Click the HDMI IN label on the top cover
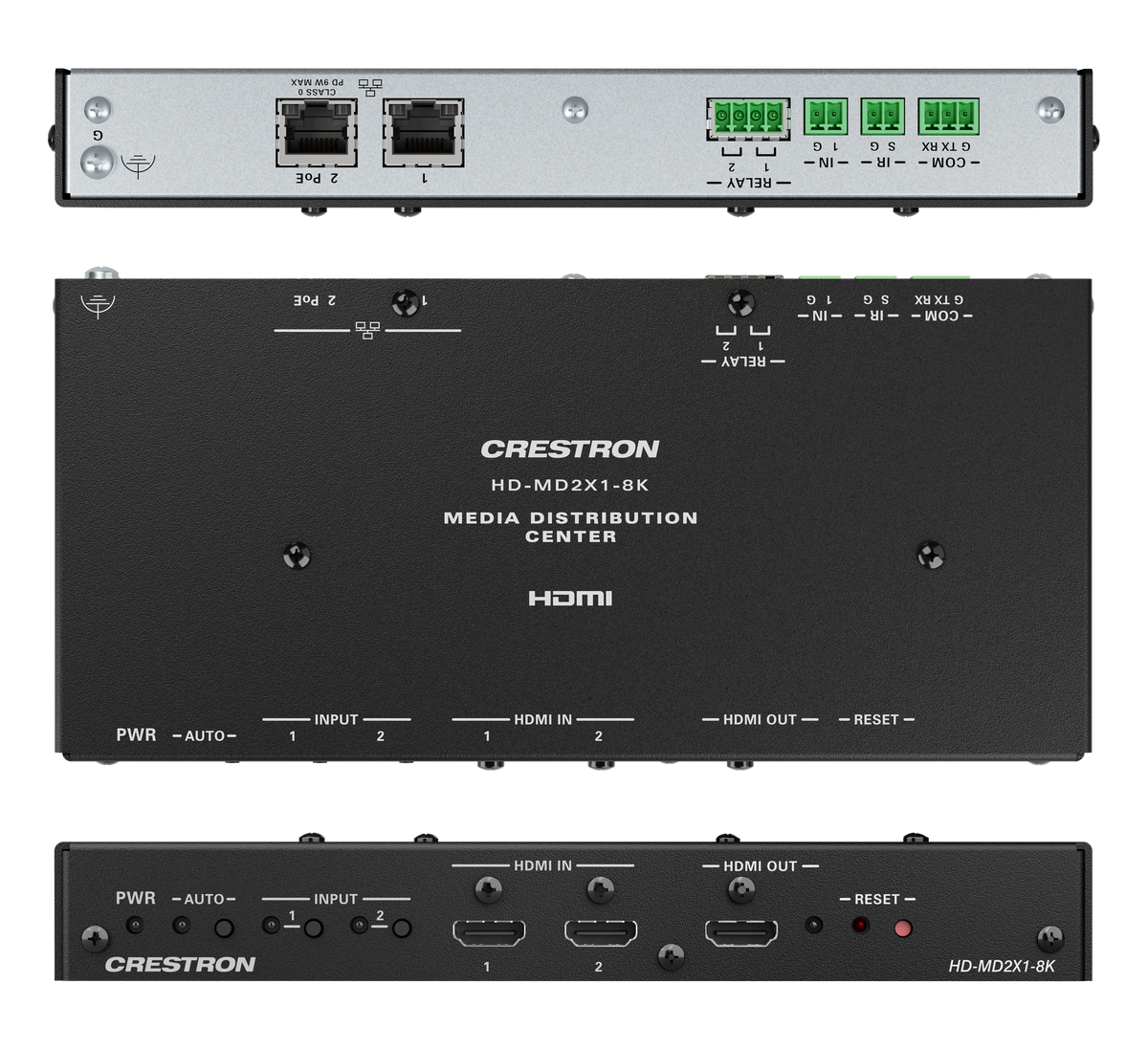 pos(542,719)
